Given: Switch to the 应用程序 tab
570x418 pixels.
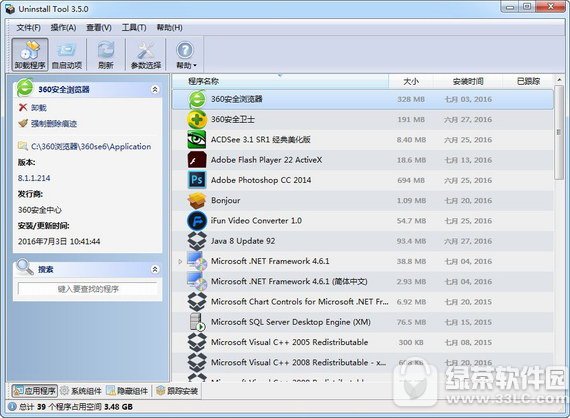Looking at the screenshot, I should pos(34,391).
